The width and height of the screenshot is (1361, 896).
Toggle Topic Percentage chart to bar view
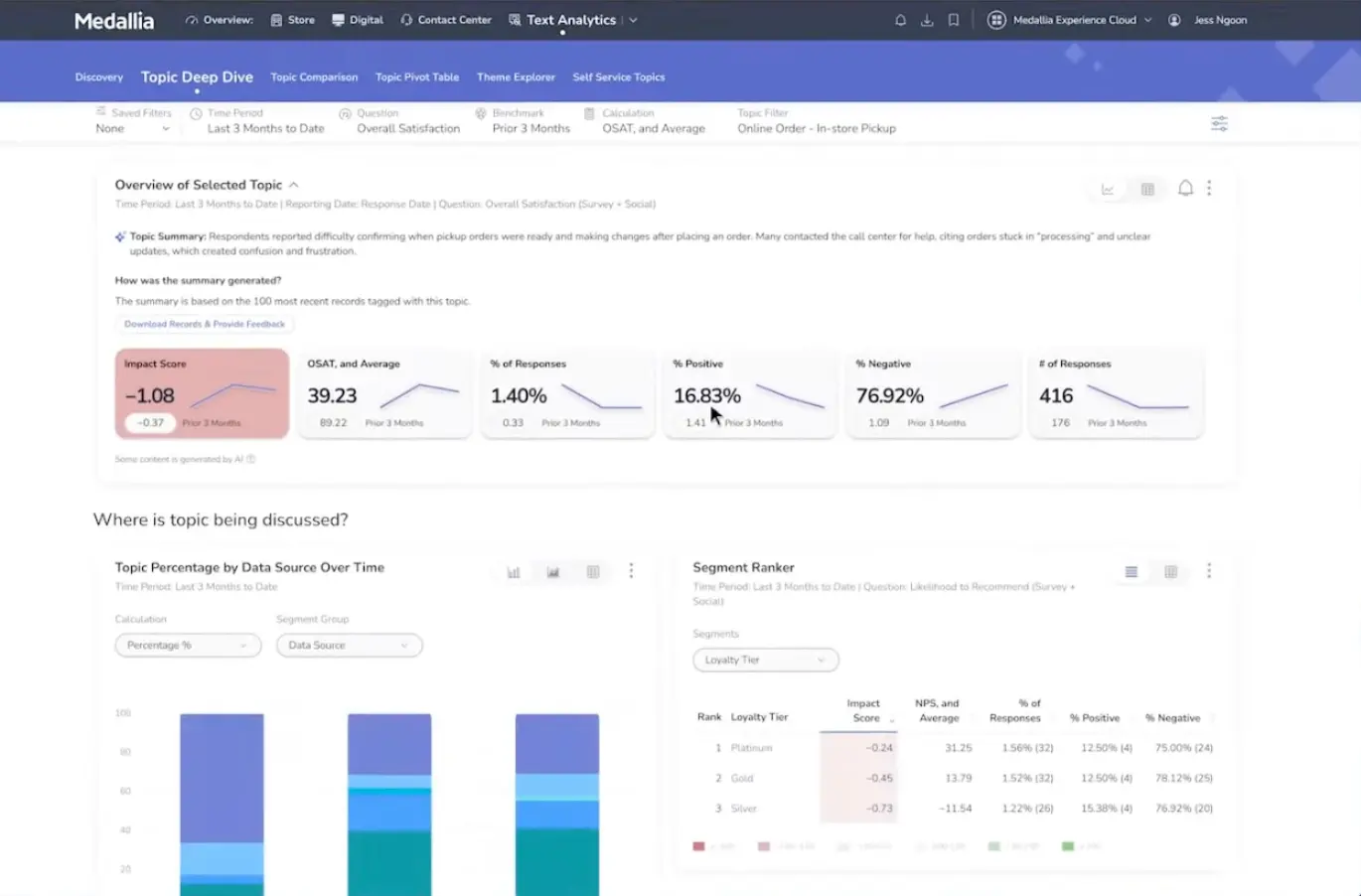click(514, 572)
